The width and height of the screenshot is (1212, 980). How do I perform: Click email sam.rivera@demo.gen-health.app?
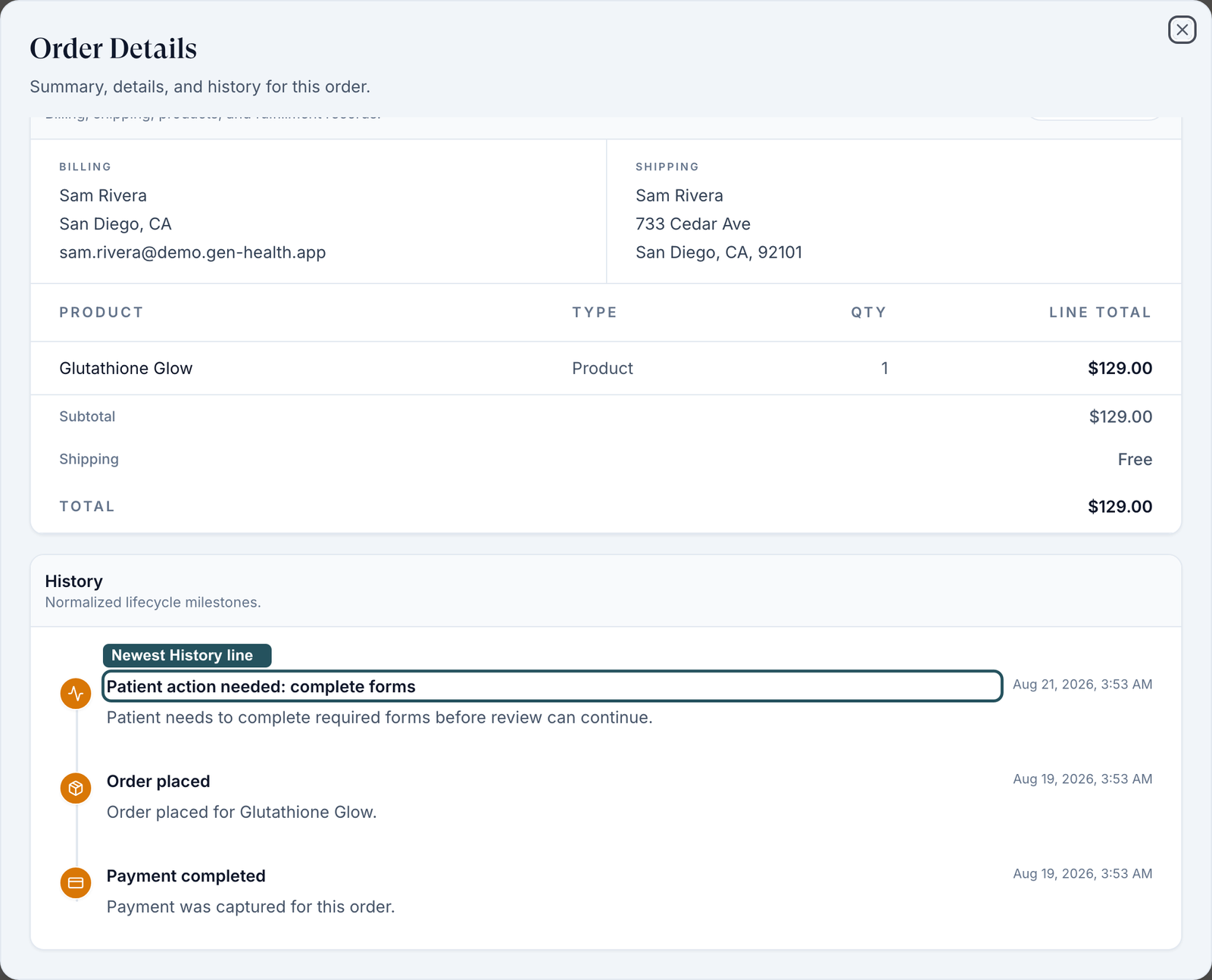(x=192, y=252)
